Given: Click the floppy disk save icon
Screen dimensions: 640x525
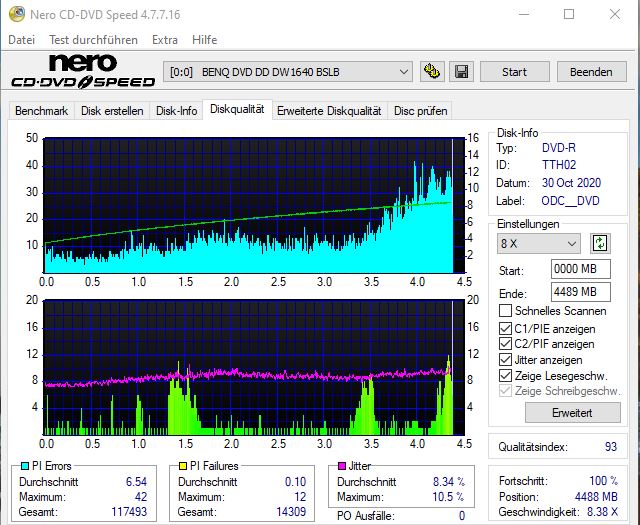Looking at the screenshot, I should click(x=461, y=72).
